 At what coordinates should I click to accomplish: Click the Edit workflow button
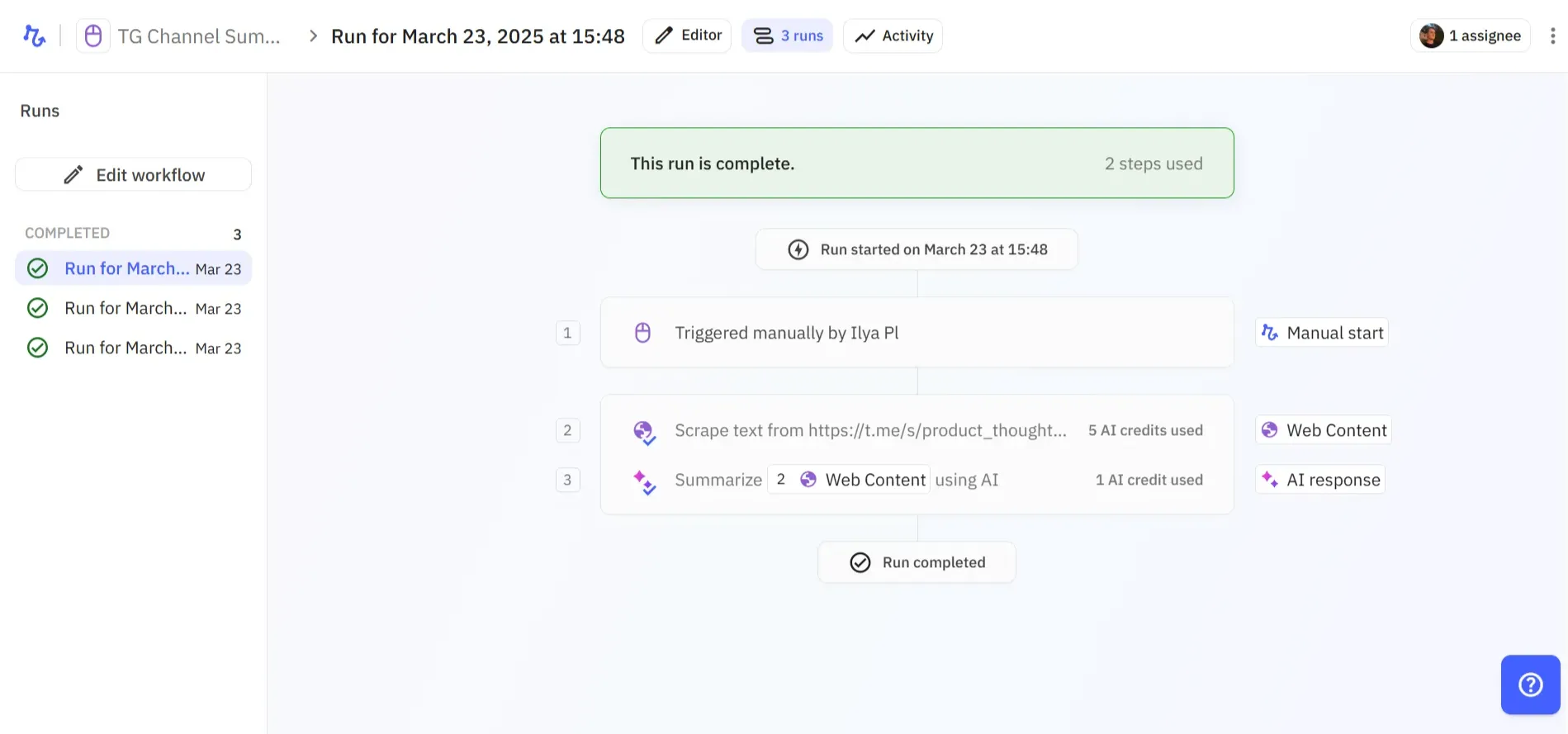[134, 175]
